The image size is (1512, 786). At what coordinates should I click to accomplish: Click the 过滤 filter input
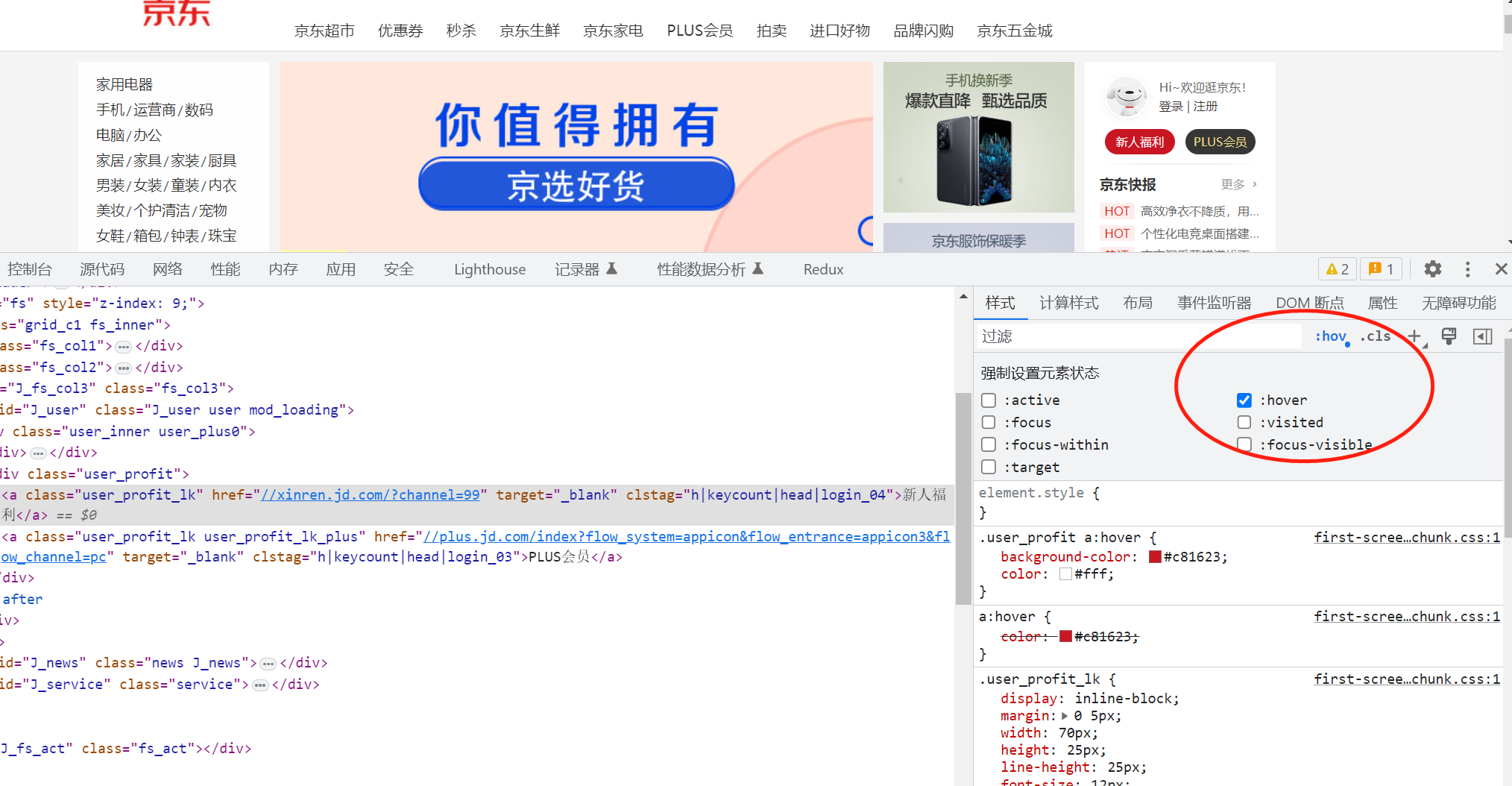[1139, 336]
